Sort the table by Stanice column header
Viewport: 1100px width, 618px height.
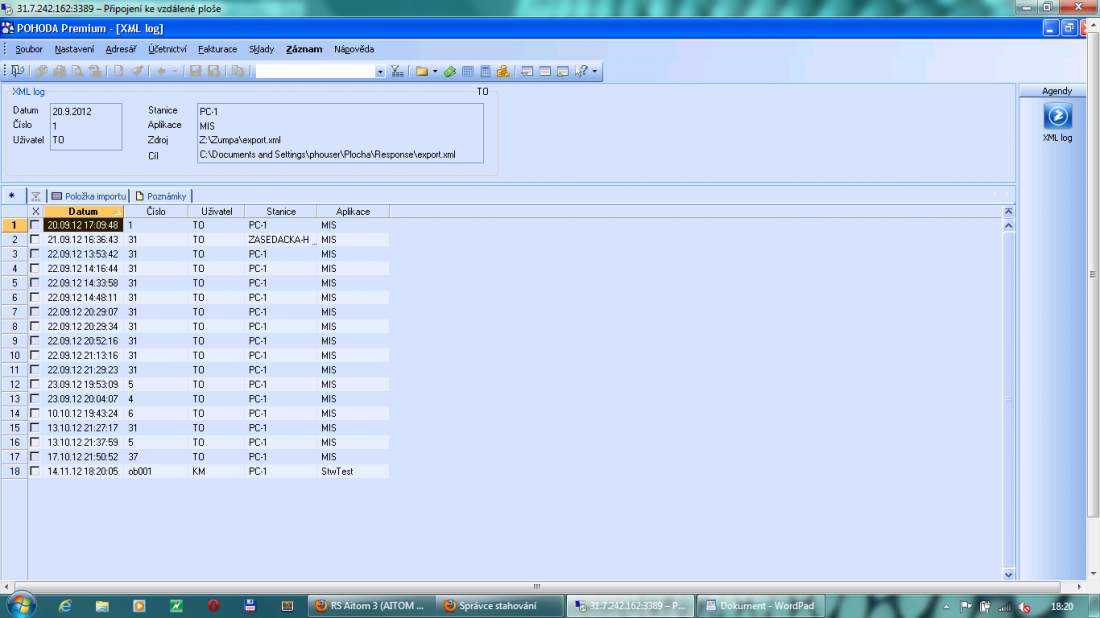click(x=281, y=211)
